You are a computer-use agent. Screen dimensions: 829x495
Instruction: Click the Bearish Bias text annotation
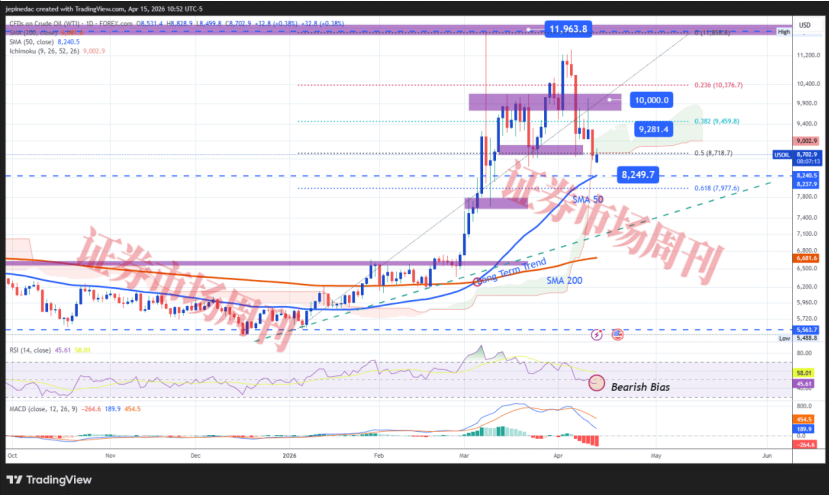(640, 386)
